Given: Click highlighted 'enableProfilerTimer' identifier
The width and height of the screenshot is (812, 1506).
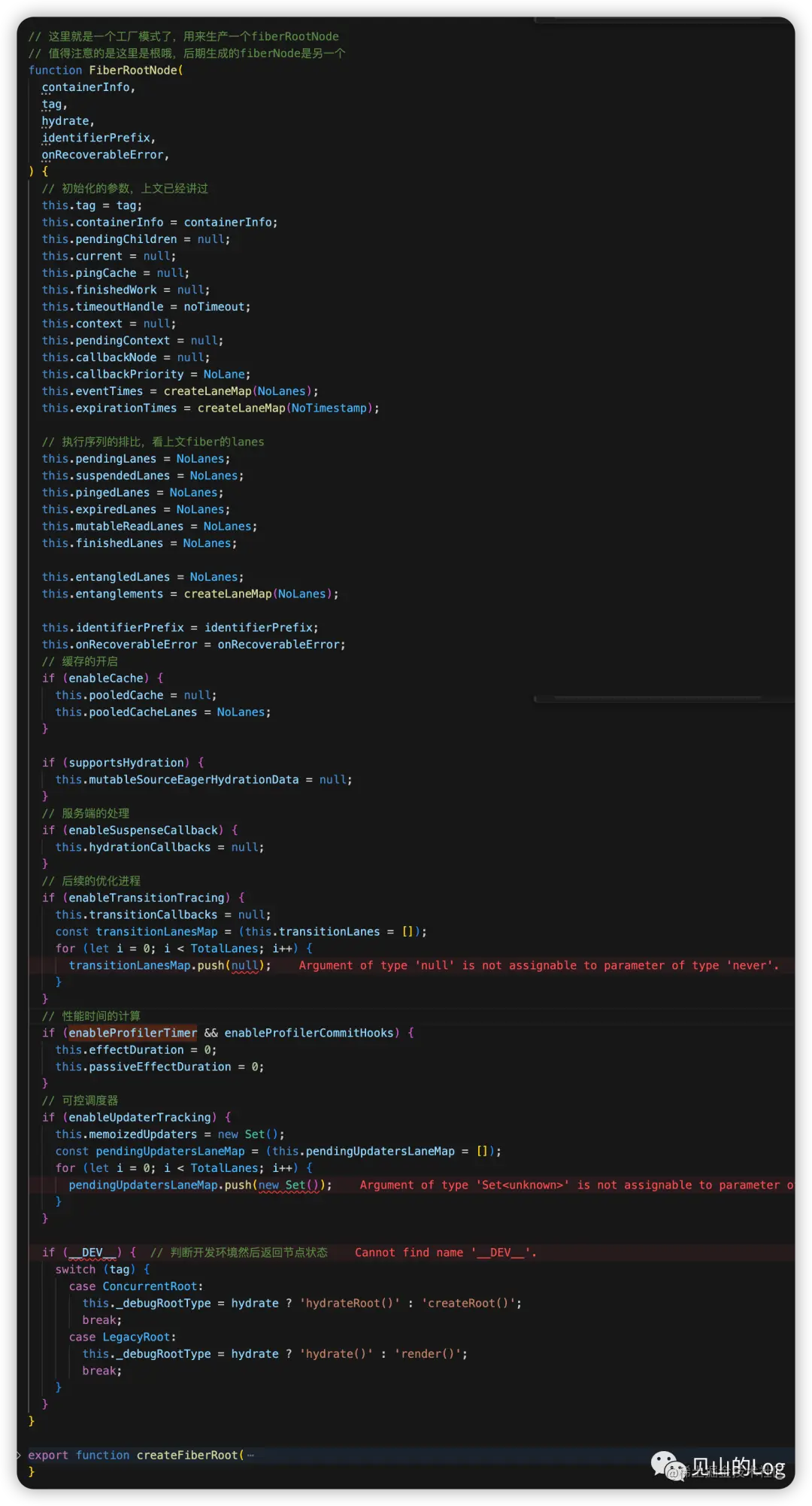Looking at the screenshot, I should (132, 1033).
